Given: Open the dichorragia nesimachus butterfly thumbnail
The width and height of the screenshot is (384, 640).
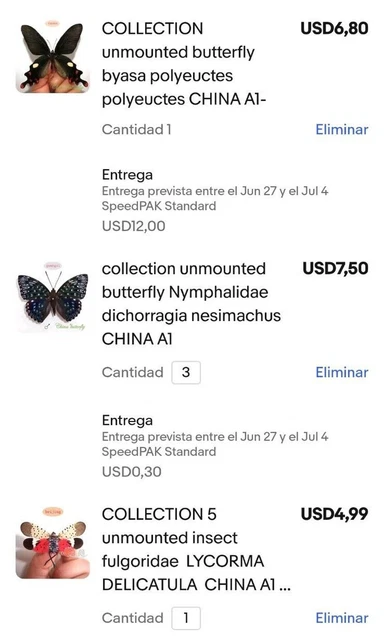Looking at the screenshot, I should (53, 298).
